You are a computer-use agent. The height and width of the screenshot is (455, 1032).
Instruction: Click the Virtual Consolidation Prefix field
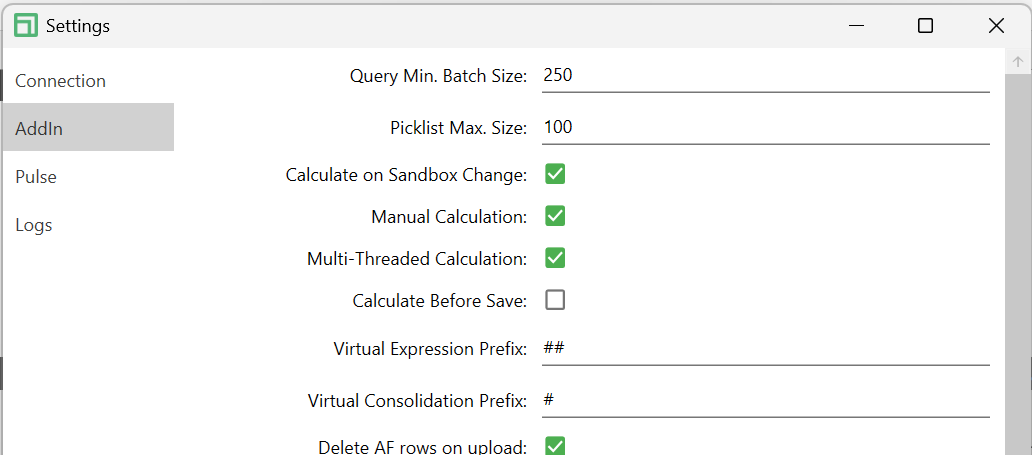click(765, 400)
